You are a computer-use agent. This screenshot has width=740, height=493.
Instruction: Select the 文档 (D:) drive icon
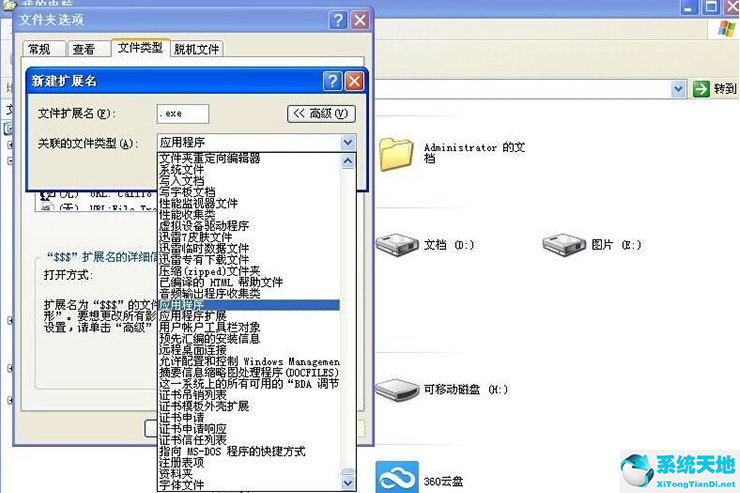pyautogui.click(x=397, y=245)
